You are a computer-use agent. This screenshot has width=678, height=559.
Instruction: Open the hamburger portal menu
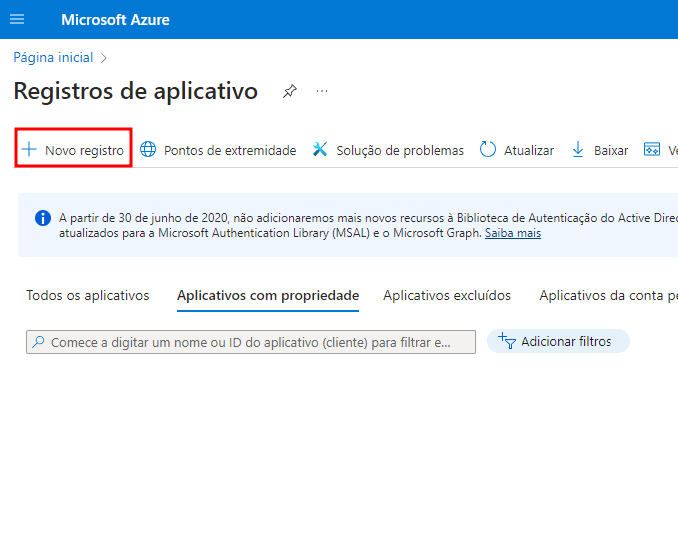point(17,19)
